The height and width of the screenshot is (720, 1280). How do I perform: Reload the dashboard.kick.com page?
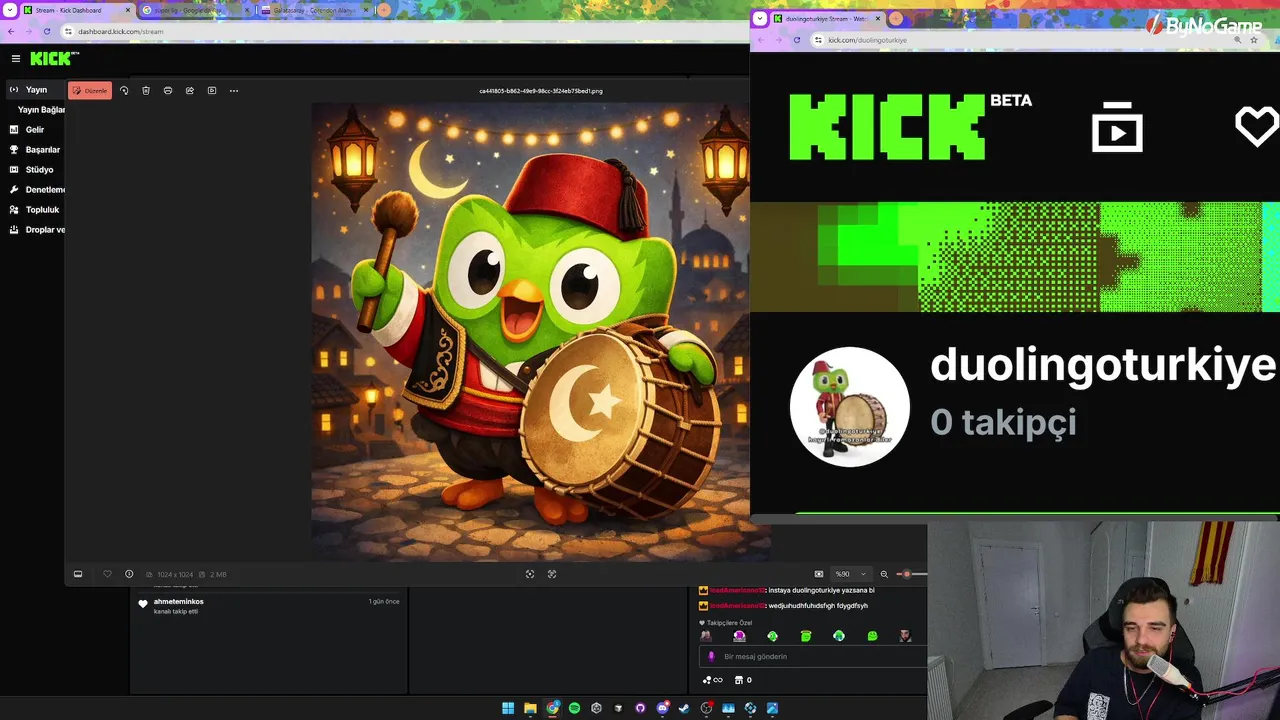pyautogui.click(x=46, y=31)
